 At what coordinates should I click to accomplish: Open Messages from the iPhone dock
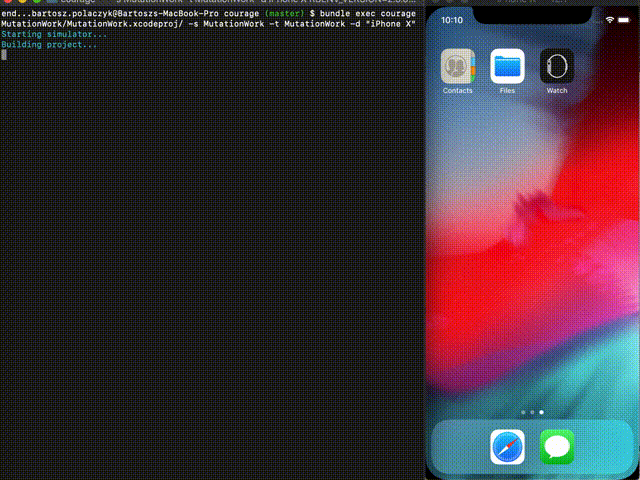point(557,447)
